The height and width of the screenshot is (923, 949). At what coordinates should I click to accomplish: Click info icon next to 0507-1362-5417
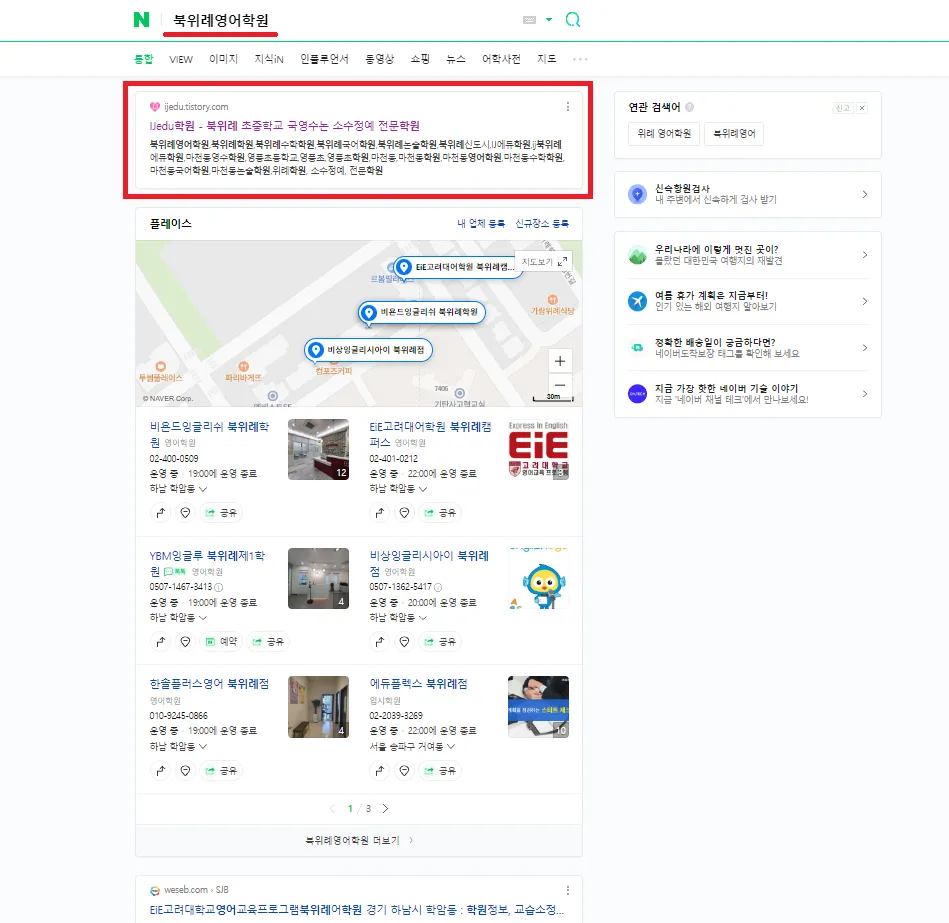coord(438,587)
